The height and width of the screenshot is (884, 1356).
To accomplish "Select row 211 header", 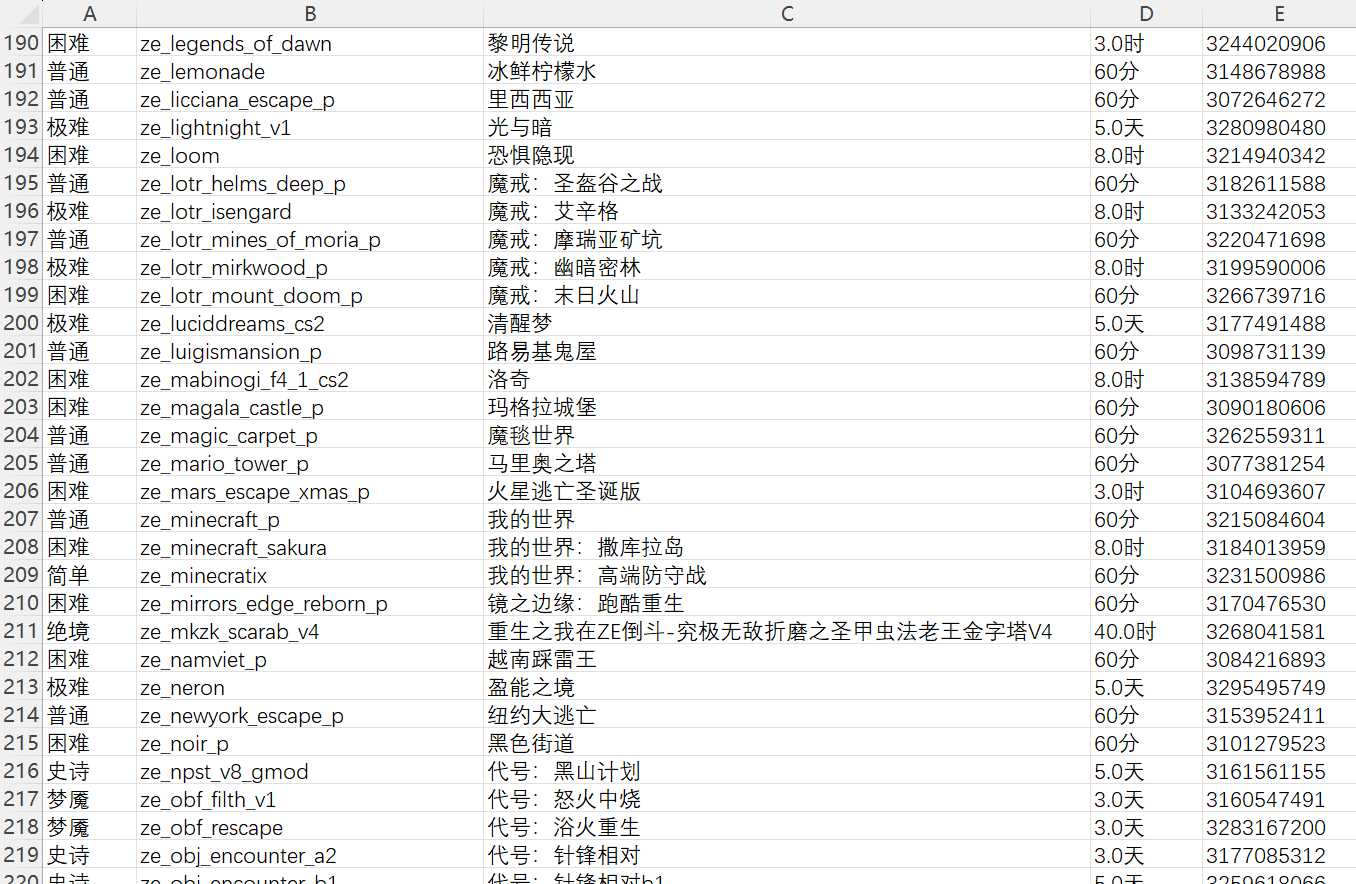I will tap(21, 632).
